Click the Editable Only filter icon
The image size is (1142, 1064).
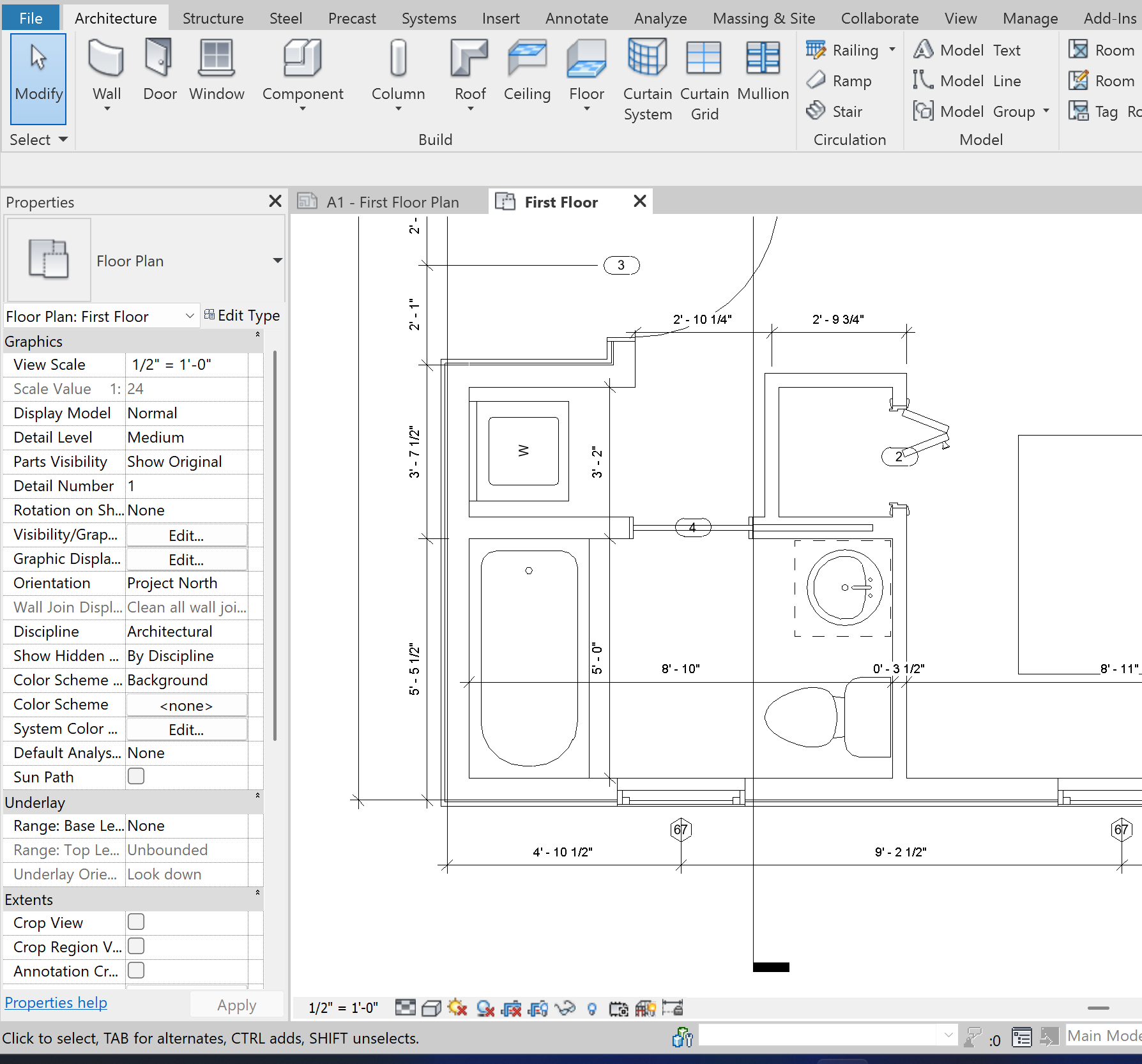click(973, 1037)
